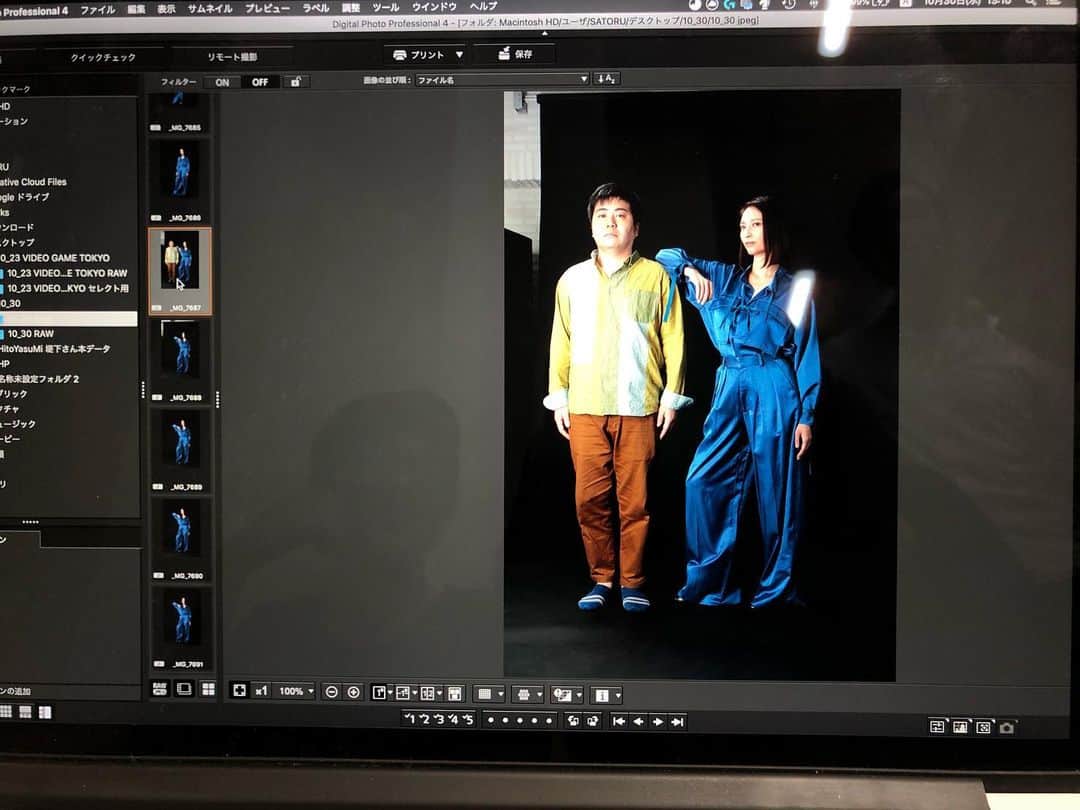
Task: Open the ヘルプ menu
Action: point(483,6)
